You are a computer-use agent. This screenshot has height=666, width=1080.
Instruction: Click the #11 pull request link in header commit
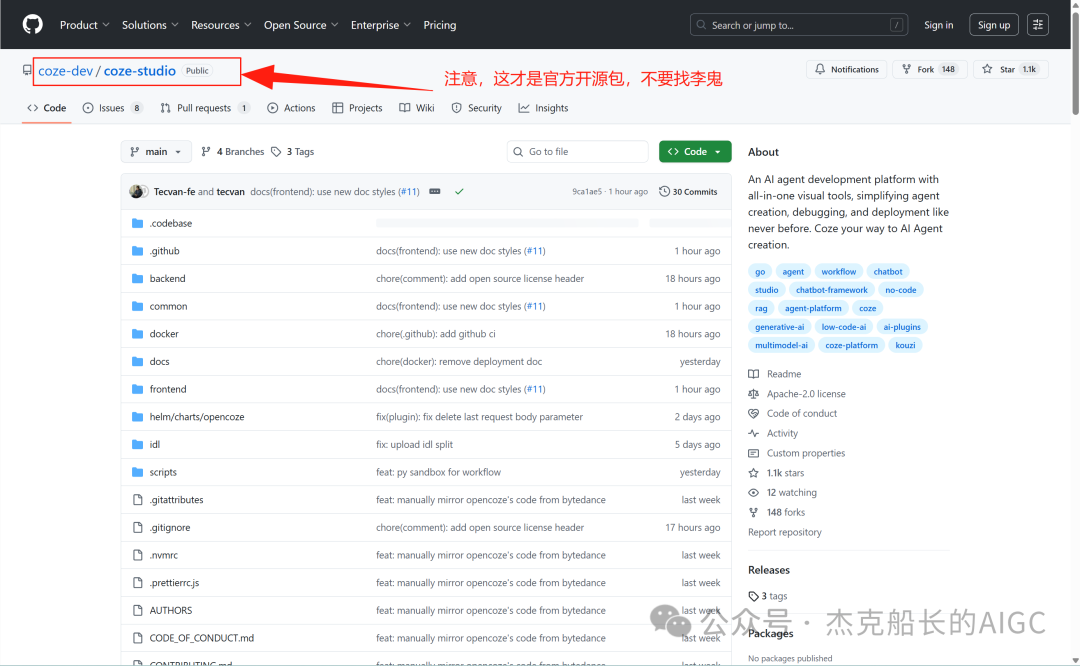point(408,191)
